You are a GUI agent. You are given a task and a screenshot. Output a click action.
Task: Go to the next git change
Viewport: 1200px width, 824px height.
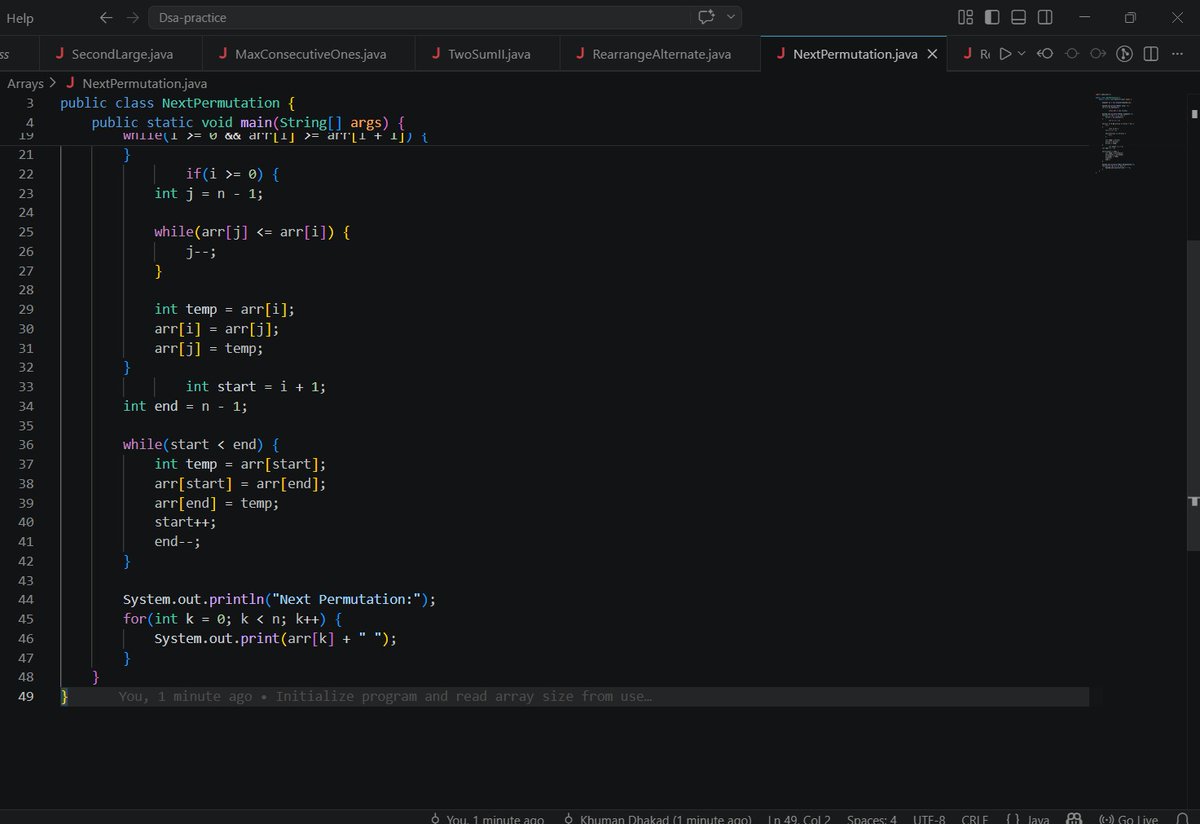pos(1097,54)
